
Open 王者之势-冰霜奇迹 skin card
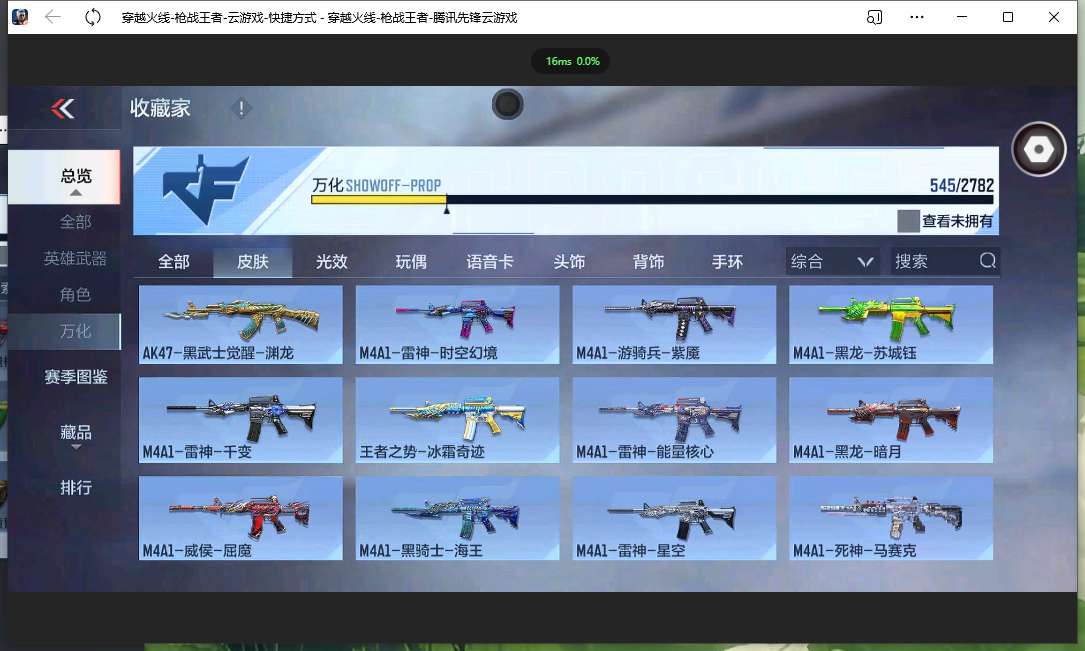(457, 420)
